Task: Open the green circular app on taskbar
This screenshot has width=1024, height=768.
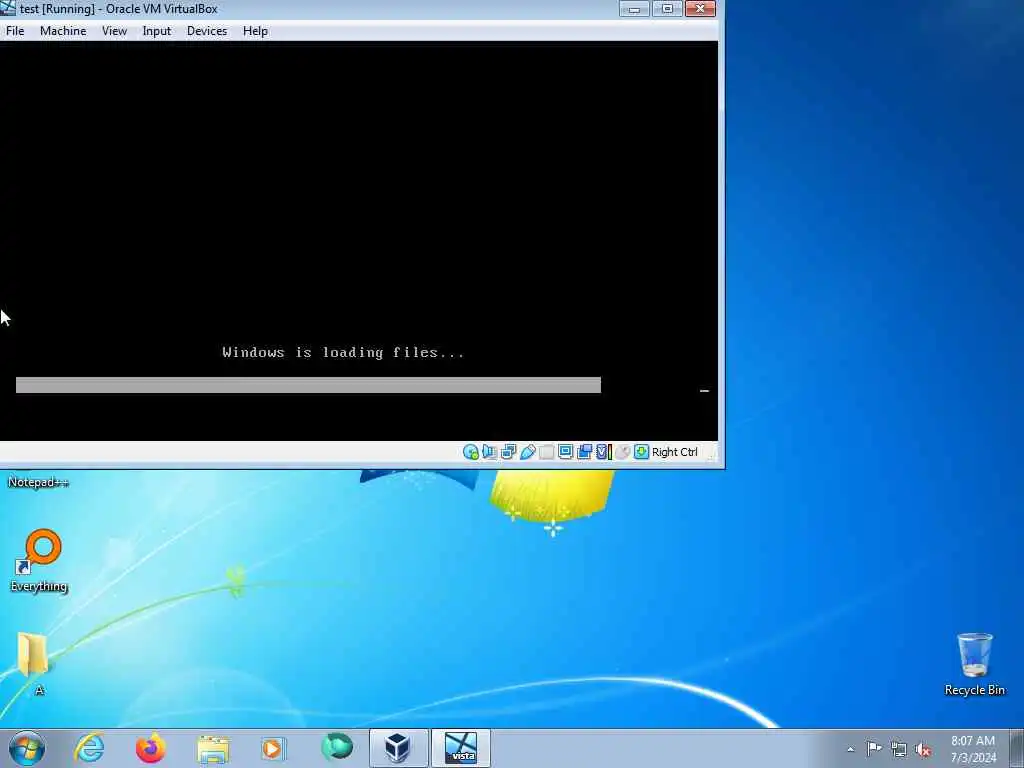Action: 337,747
